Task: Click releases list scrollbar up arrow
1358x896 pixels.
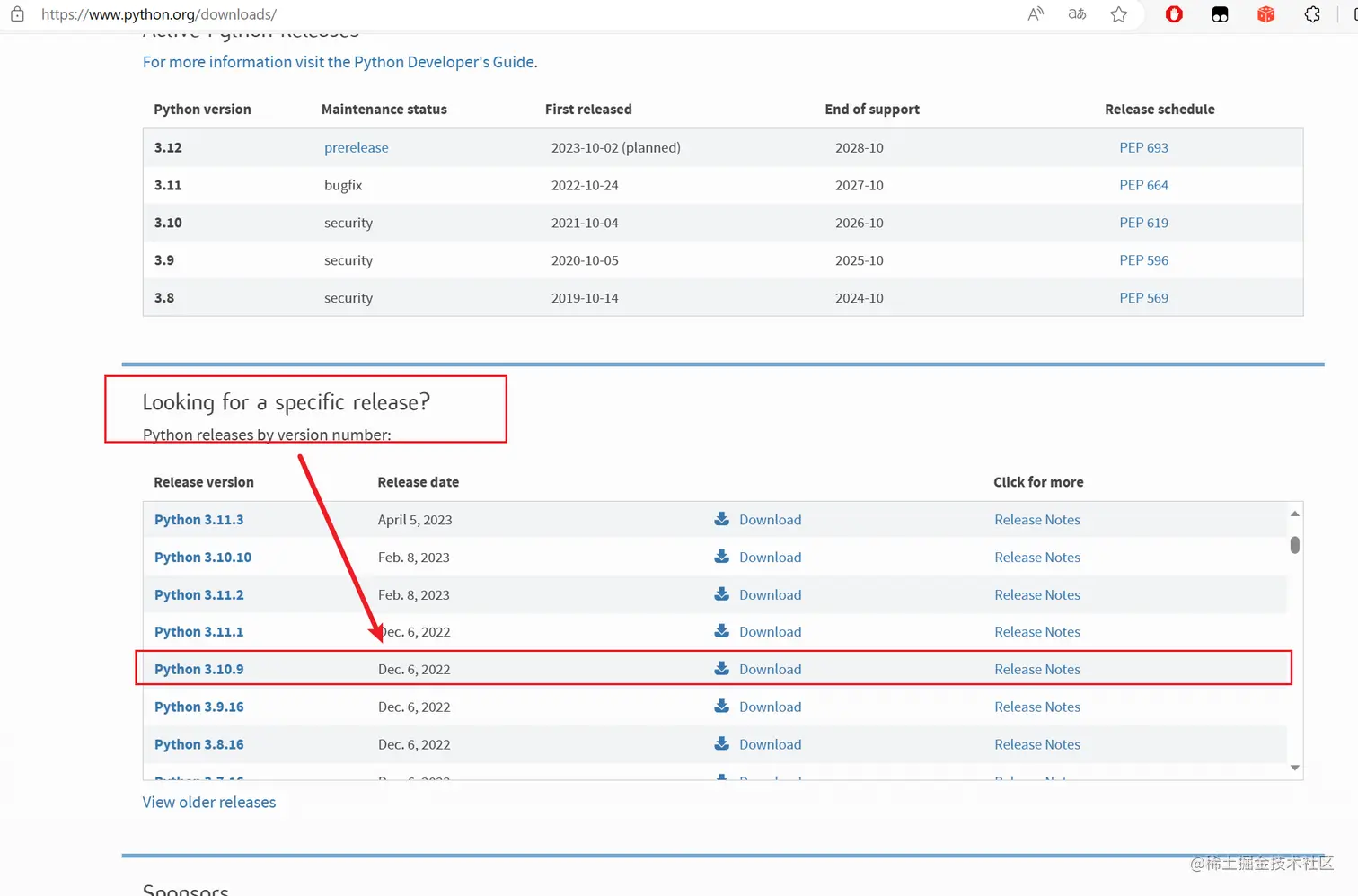Action: click(x=1294, y=514)
